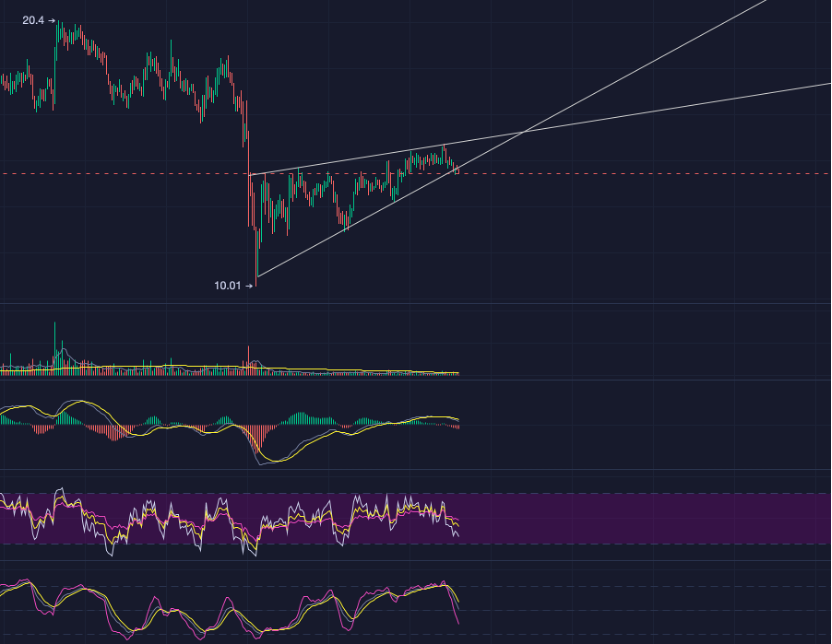This screenshot has height=644, width=832.
Task: Click the MACD histogram deepest red trough
Action: tap(257, 439)
